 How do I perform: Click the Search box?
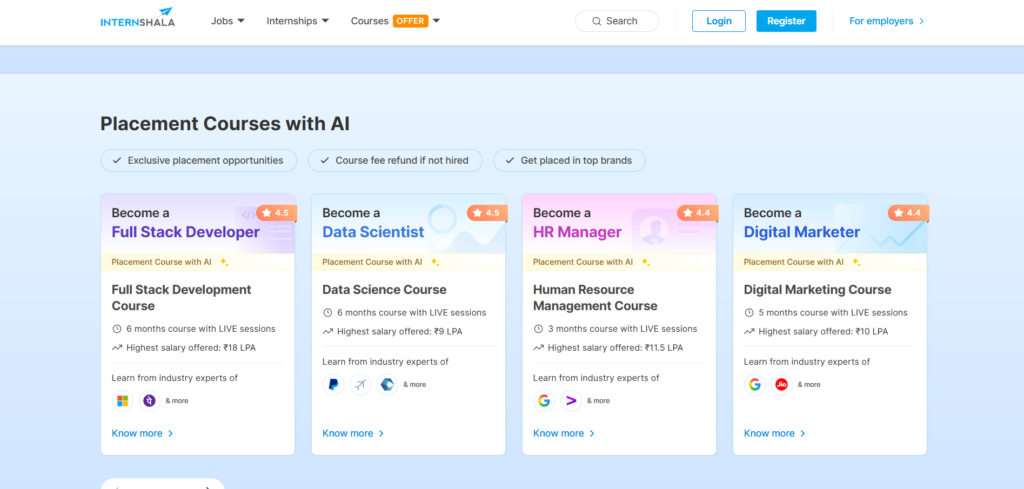tap(616, 21)
